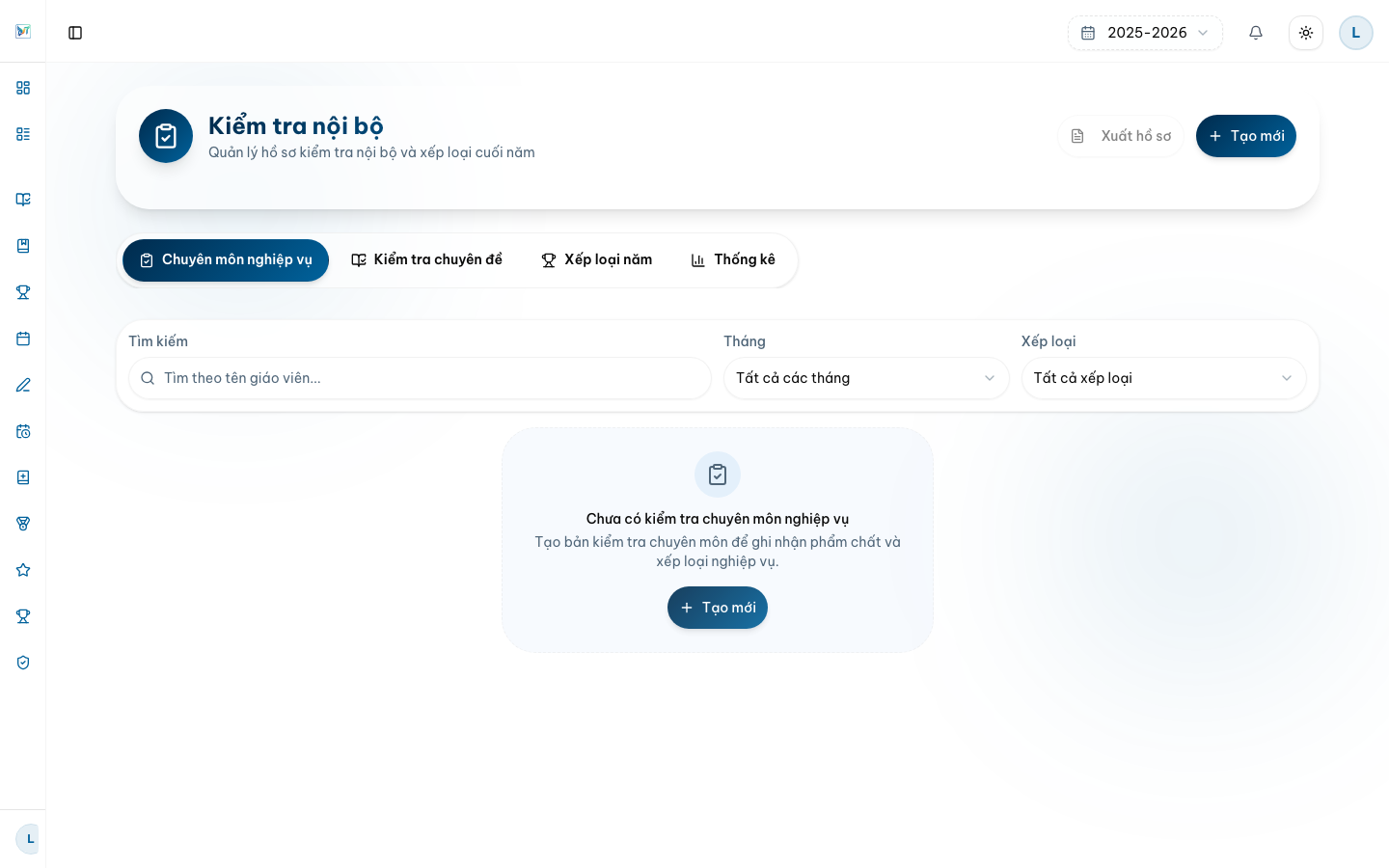The image size is (1389, 868).
Task: Click the calendar sidebar icon
Action: point(23,339)
